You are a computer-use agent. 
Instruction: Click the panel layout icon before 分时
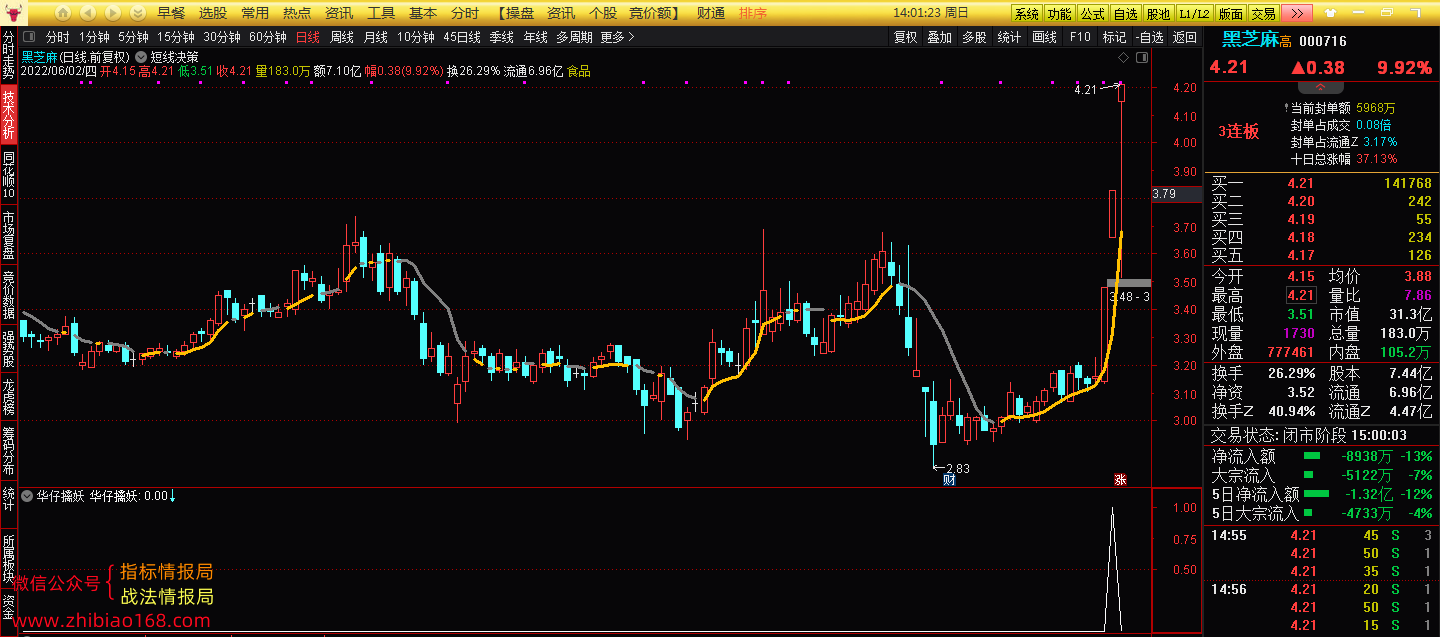(29, 37)
